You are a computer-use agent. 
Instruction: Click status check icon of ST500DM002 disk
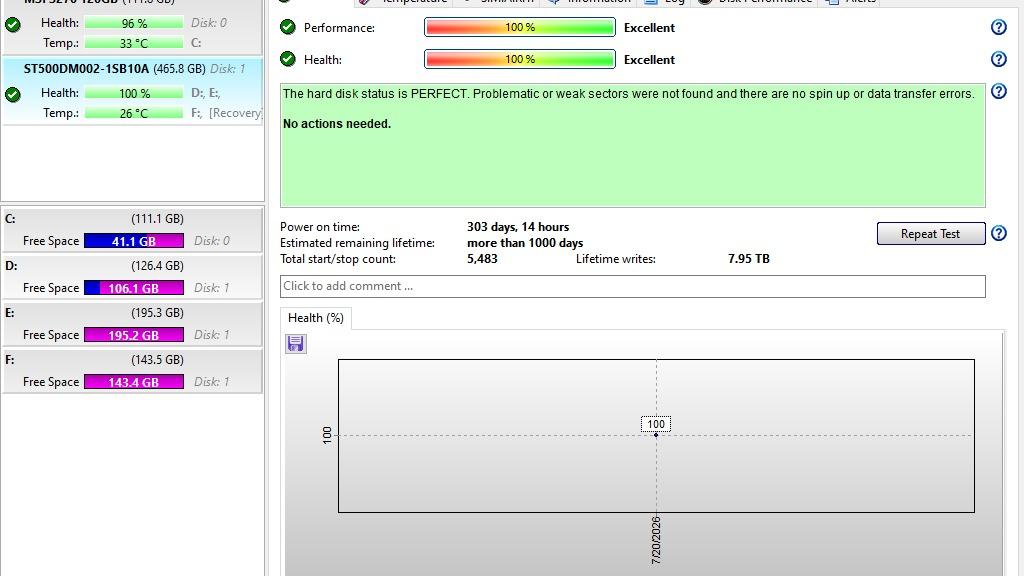pyautogui.click(x=13, y=95)
